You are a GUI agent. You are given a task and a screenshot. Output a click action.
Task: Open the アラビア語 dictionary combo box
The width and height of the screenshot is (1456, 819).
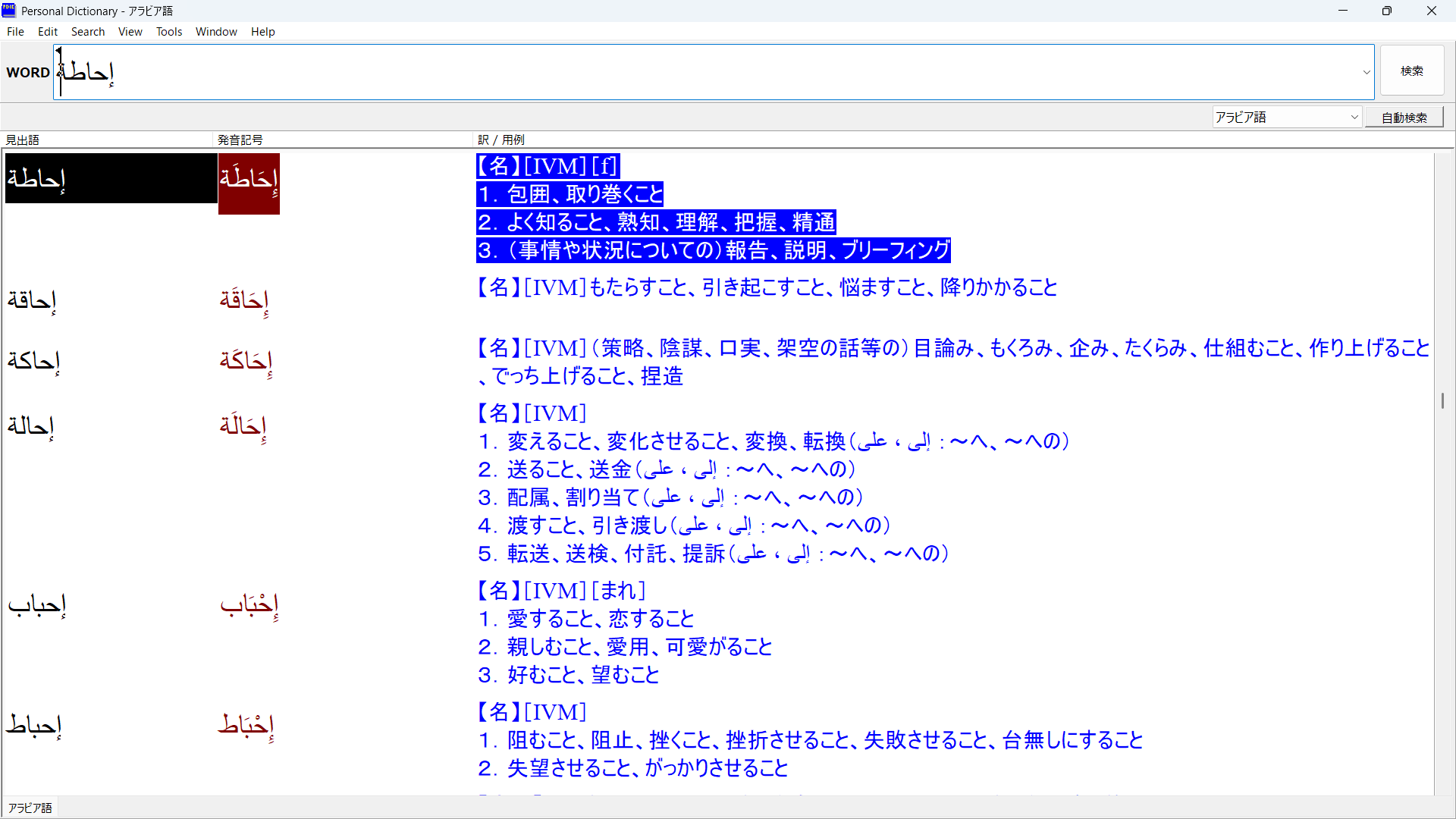1287,118
